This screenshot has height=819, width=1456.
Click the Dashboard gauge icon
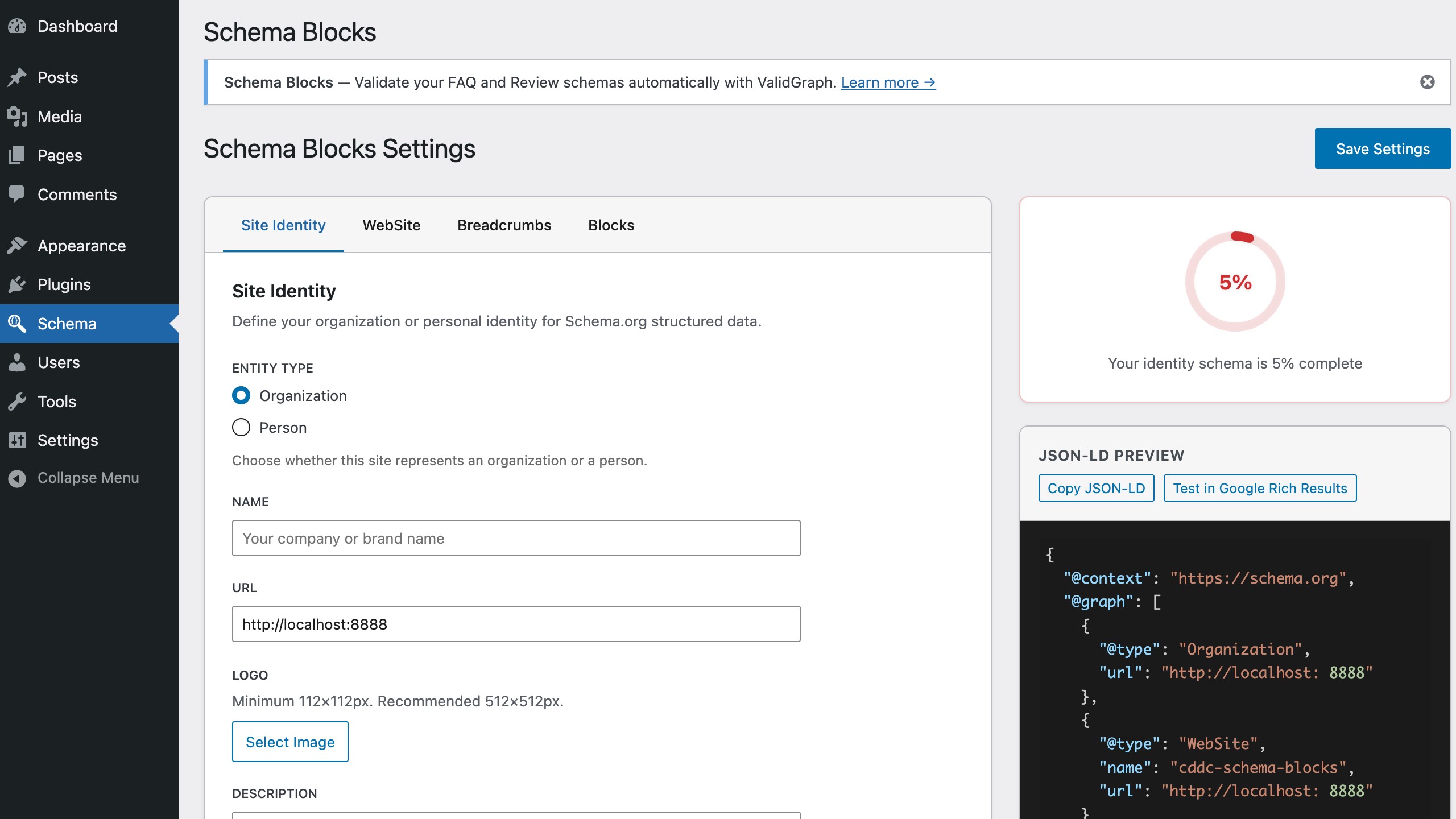[x=17, y=26]
